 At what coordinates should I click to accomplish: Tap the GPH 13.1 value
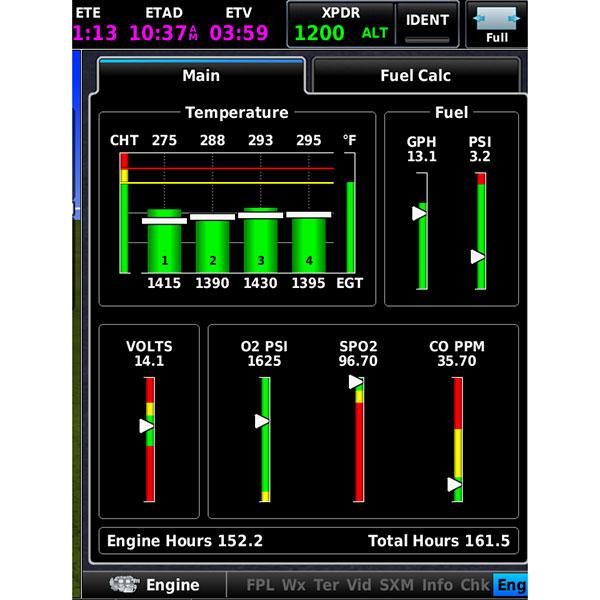[422, 157]
